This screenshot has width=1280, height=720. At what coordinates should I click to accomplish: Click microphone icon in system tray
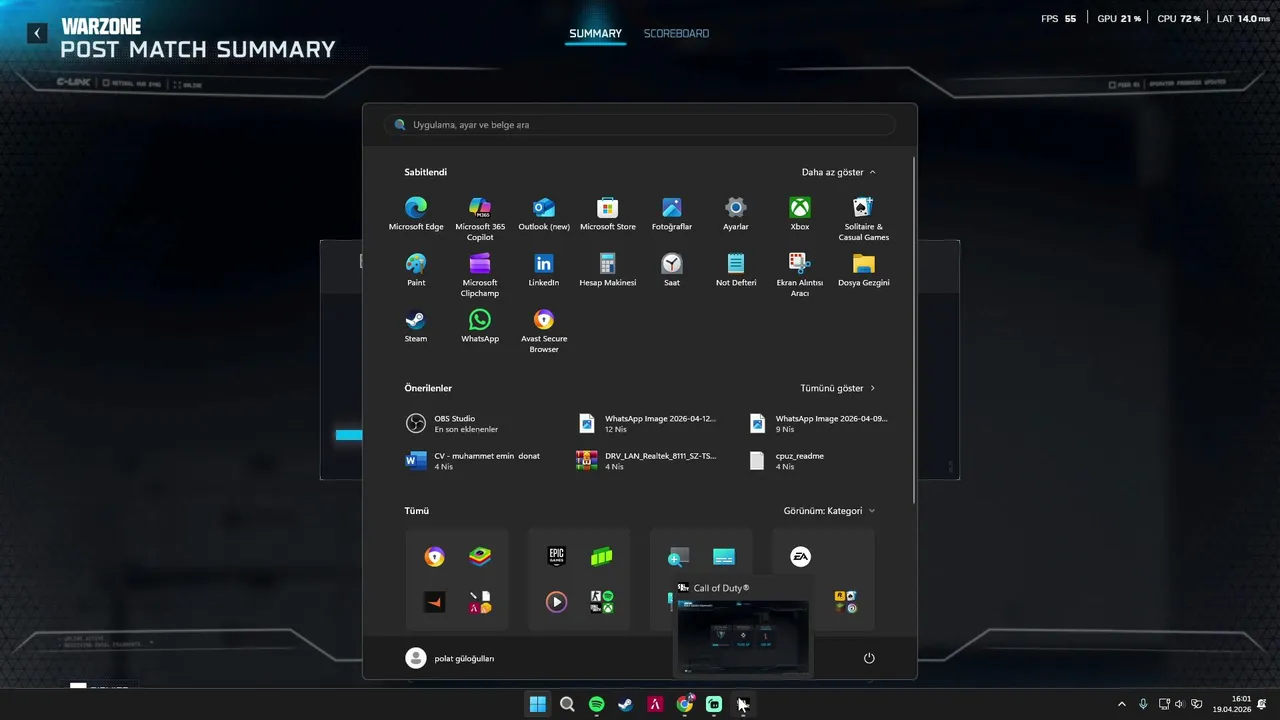tap(1143, 704)
